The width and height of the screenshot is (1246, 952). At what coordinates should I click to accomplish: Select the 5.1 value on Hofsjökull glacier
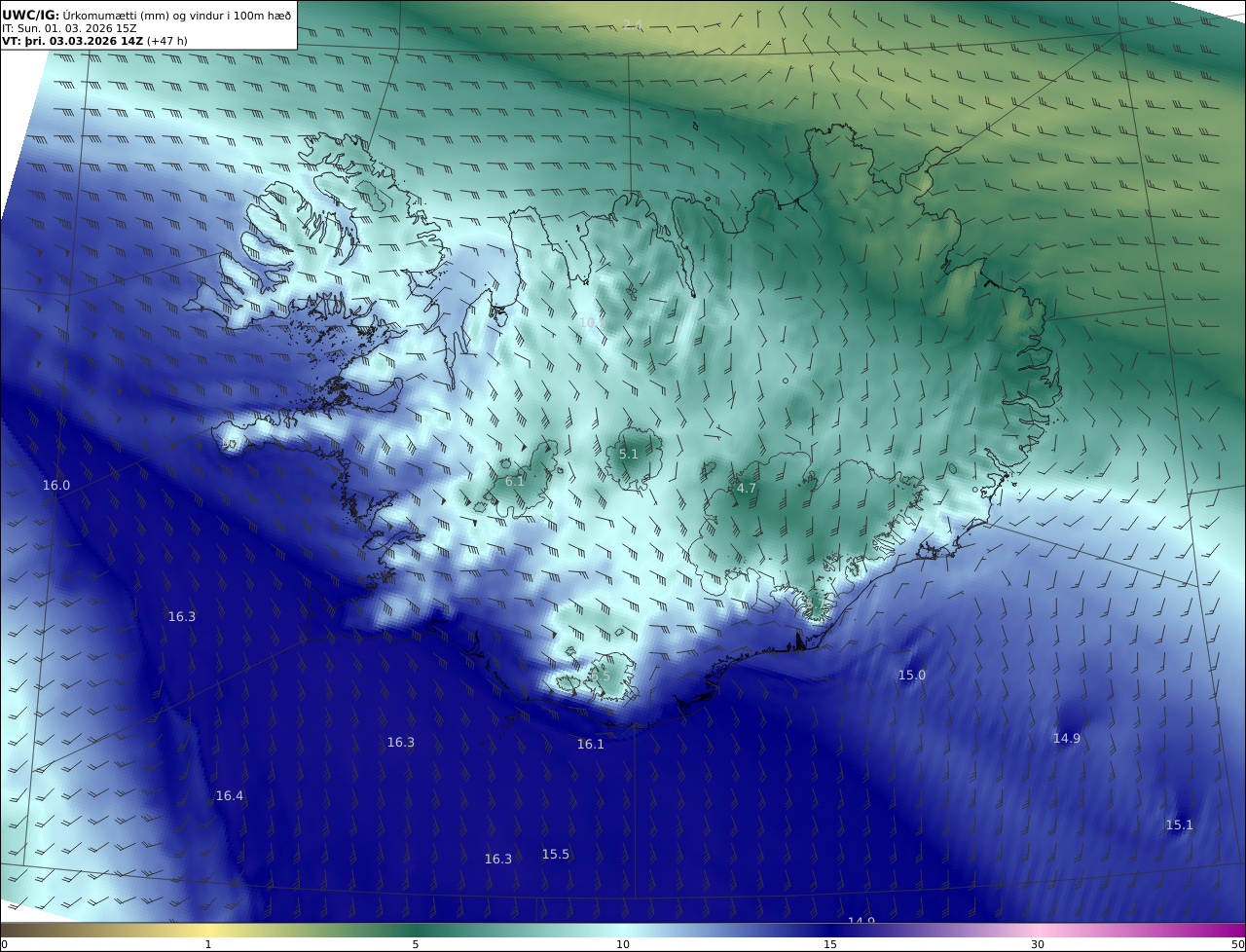tap(629, 454)
